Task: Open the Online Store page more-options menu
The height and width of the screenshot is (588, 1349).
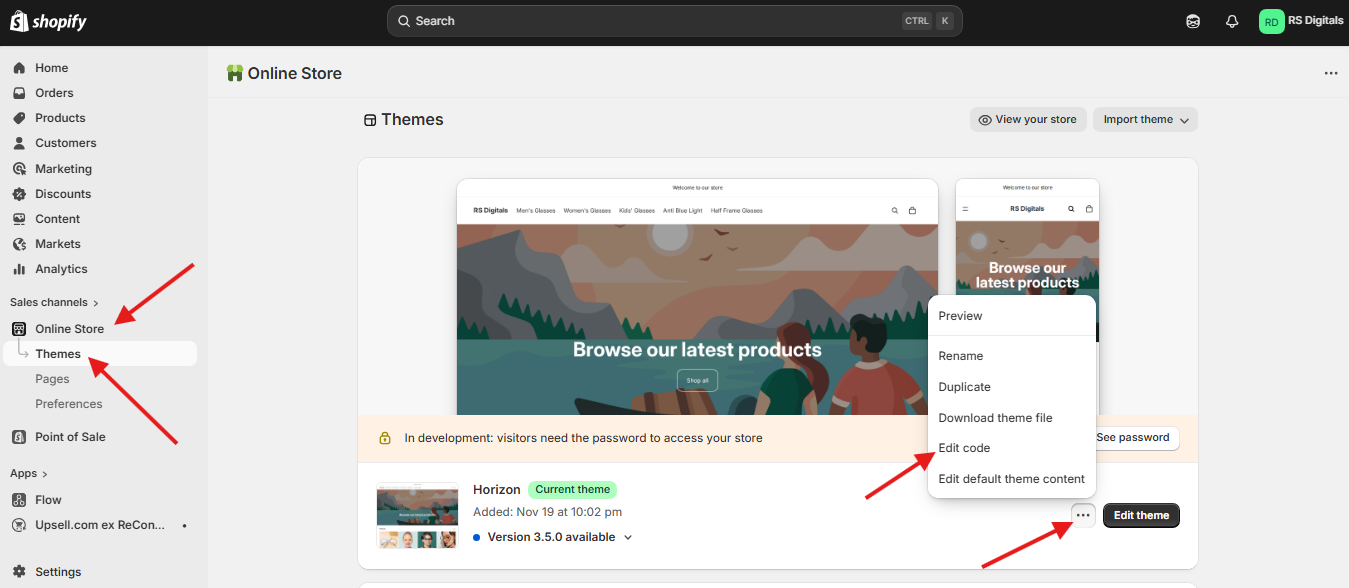Action: point(1330,73)
